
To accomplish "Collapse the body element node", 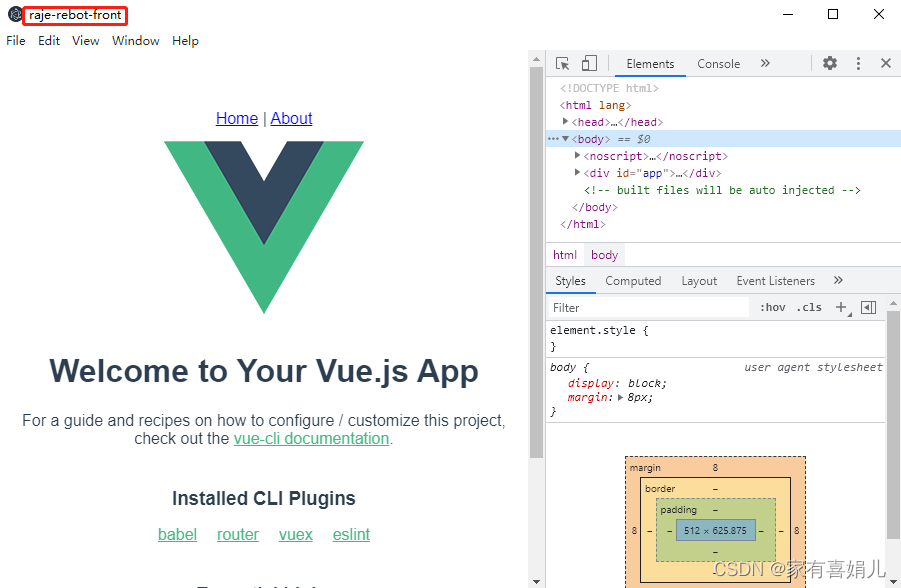I will tap(565, 139).
